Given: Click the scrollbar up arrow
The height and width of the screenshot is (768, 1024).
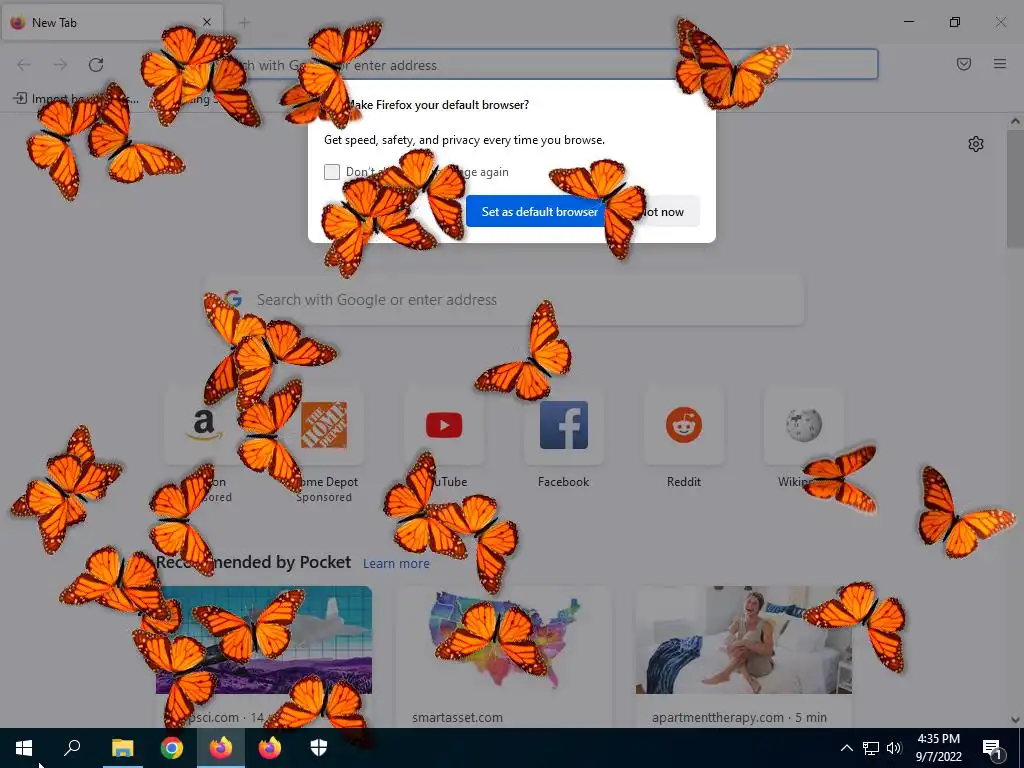Looking at the screenshot, I should [1015, 121].
